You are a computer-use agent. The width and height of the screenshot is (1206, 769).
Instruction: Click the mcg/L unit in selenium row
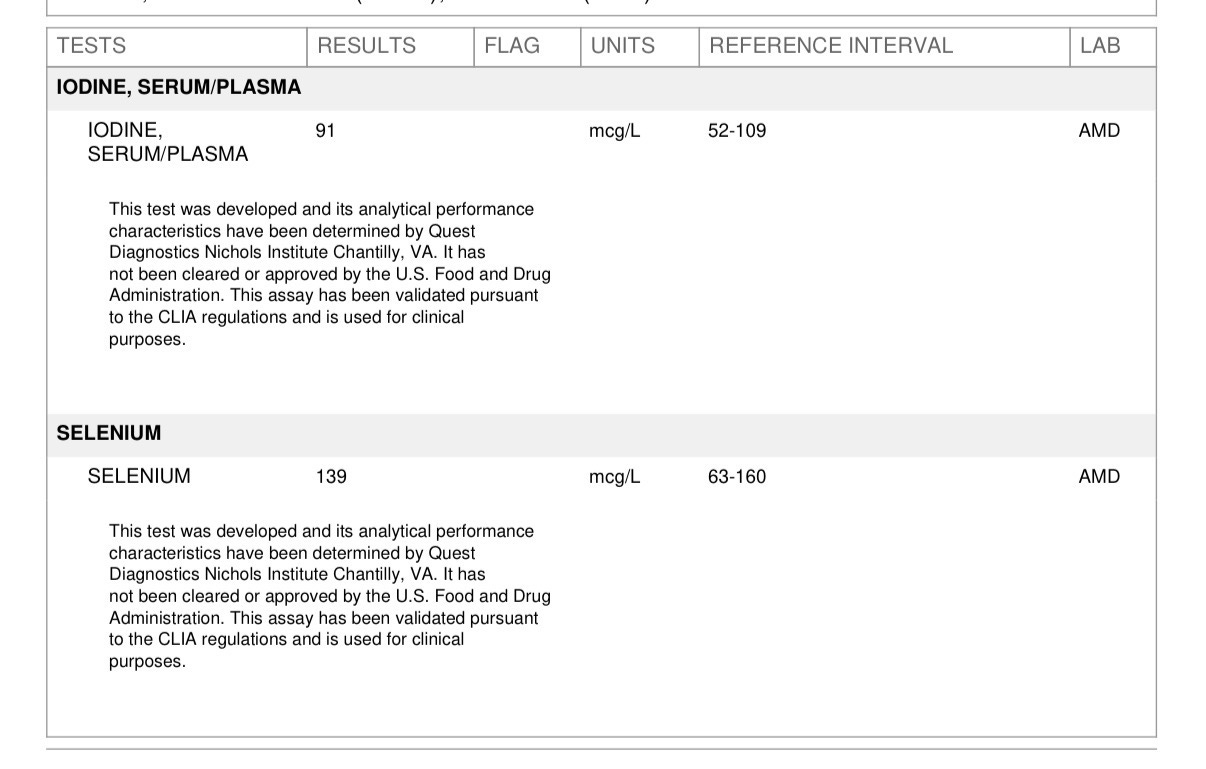point(614,478)
